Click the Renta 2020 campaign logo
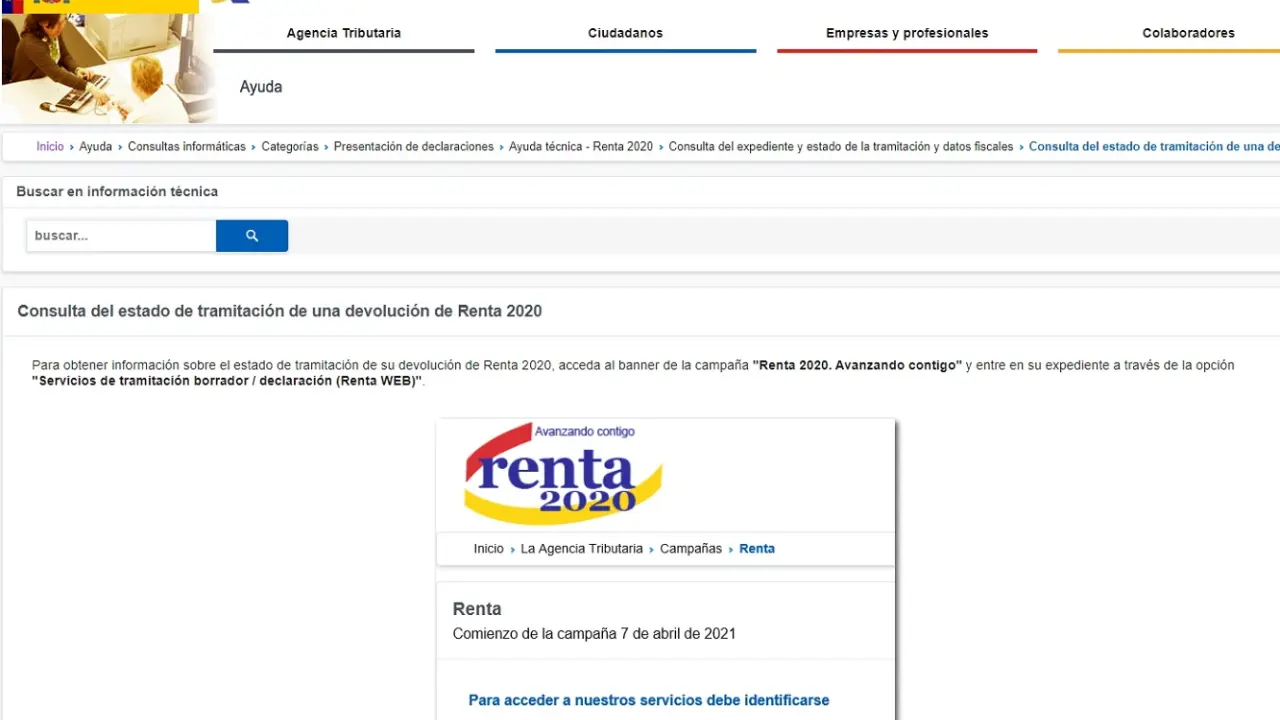 pyautogui.click(x=564, y=473)
